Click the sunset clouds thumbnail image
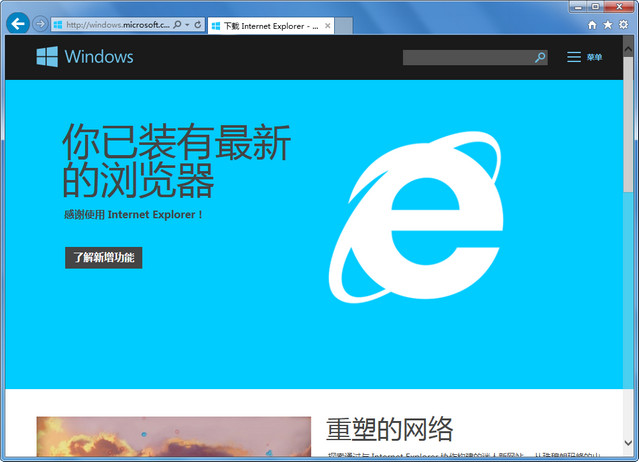639x462 pixels. click(x=173, y=438)
